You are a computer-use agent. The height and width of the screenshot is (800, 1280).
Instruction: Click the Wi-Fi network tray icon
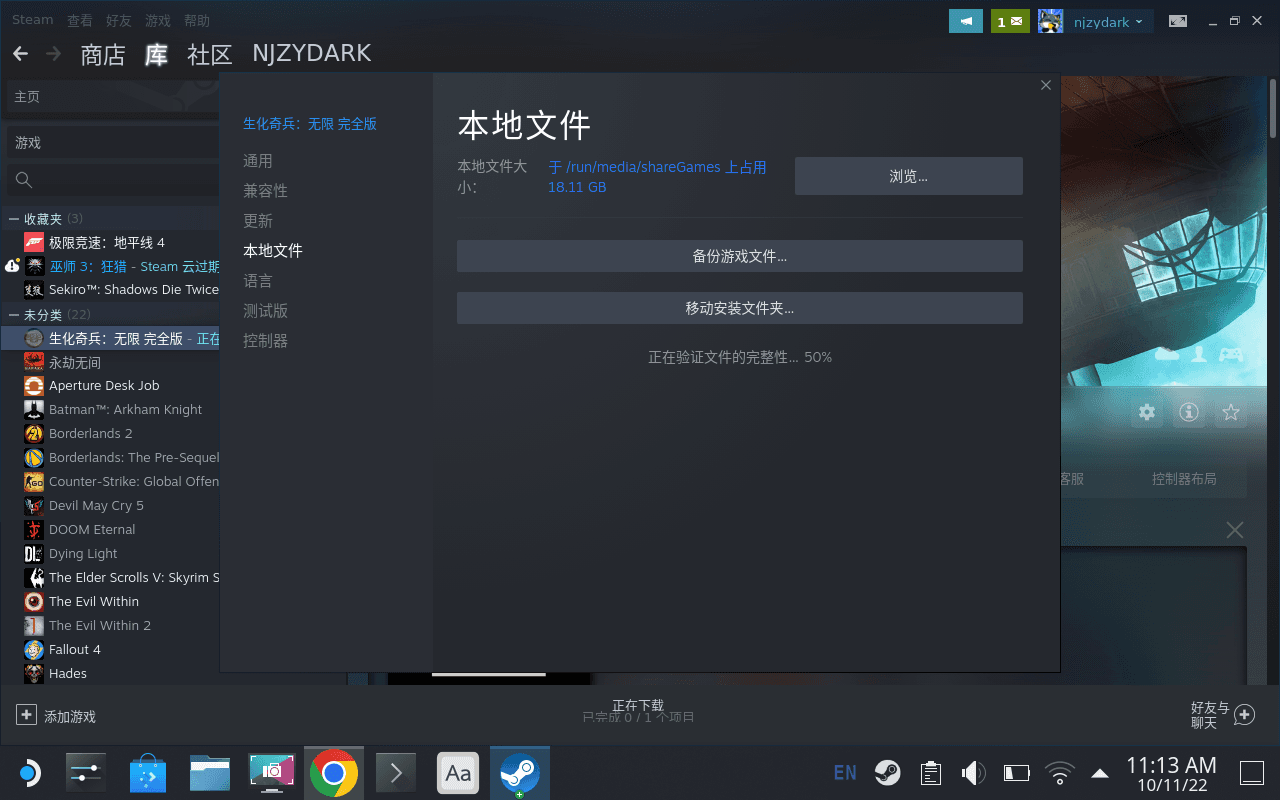pyautogui.click(x=1059, y=773)
